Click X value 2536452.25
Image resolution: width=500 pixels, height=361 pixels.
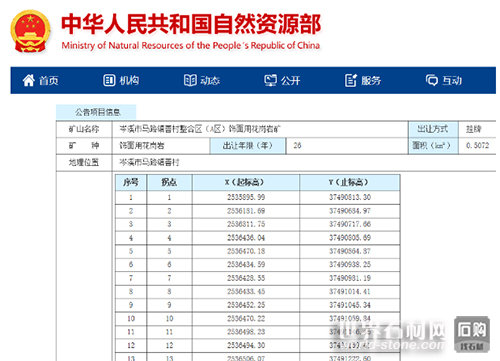coord(246,305)
